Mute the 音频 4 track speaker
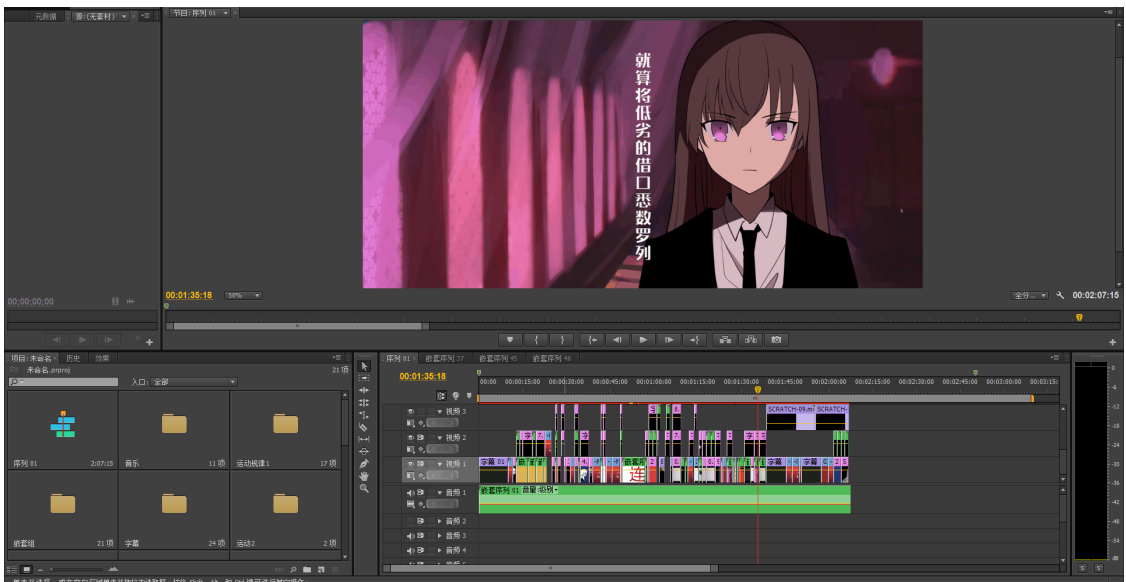Image resolution: width=1126 pixels, height=582 pixels. tap(411, 550)
